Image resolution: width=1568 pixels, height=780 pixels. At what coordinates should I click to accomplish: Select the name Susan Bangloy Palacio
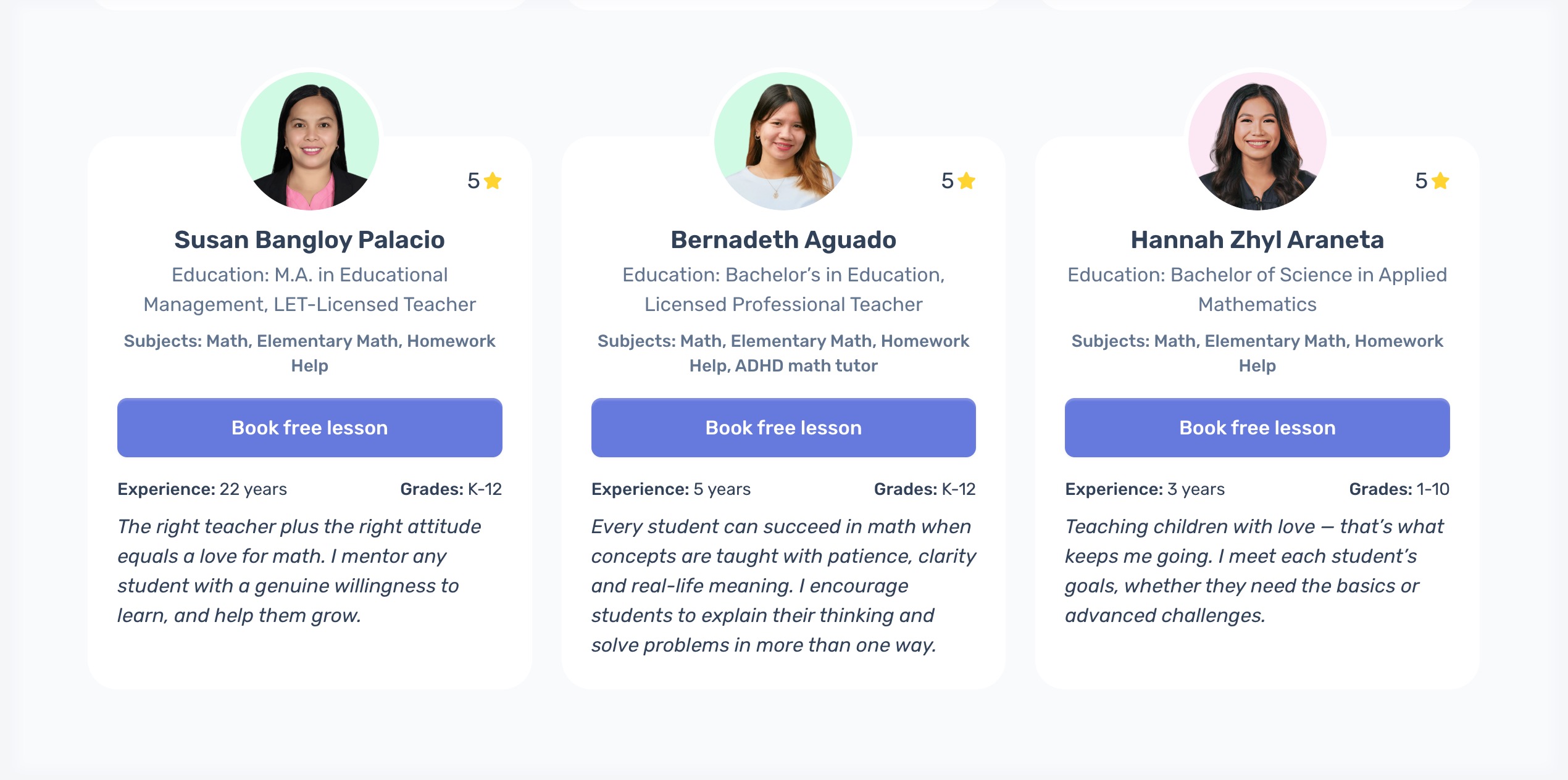(x=310, y=240)
